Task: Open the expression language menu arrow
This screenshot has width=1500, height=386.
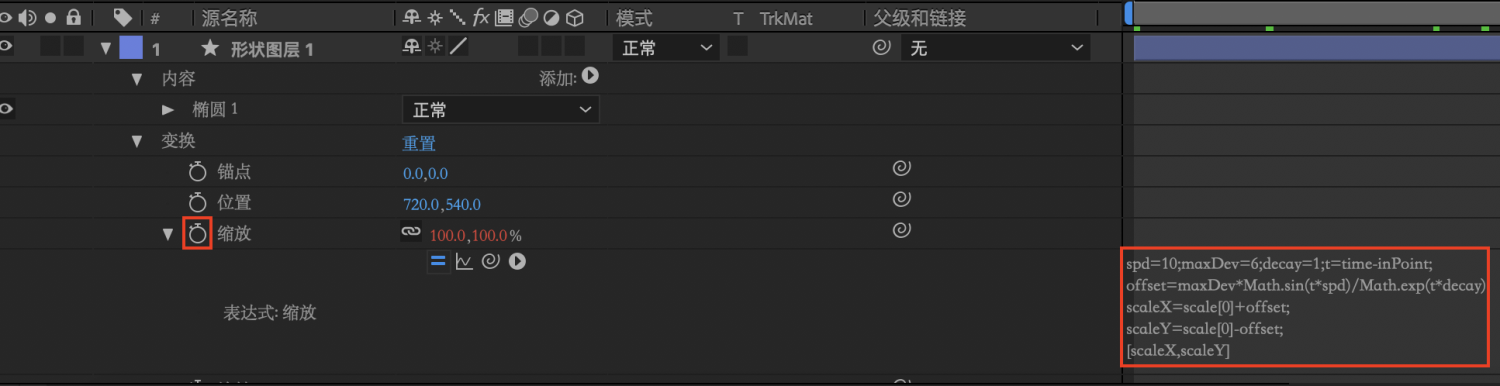Action: click(517, 261)
